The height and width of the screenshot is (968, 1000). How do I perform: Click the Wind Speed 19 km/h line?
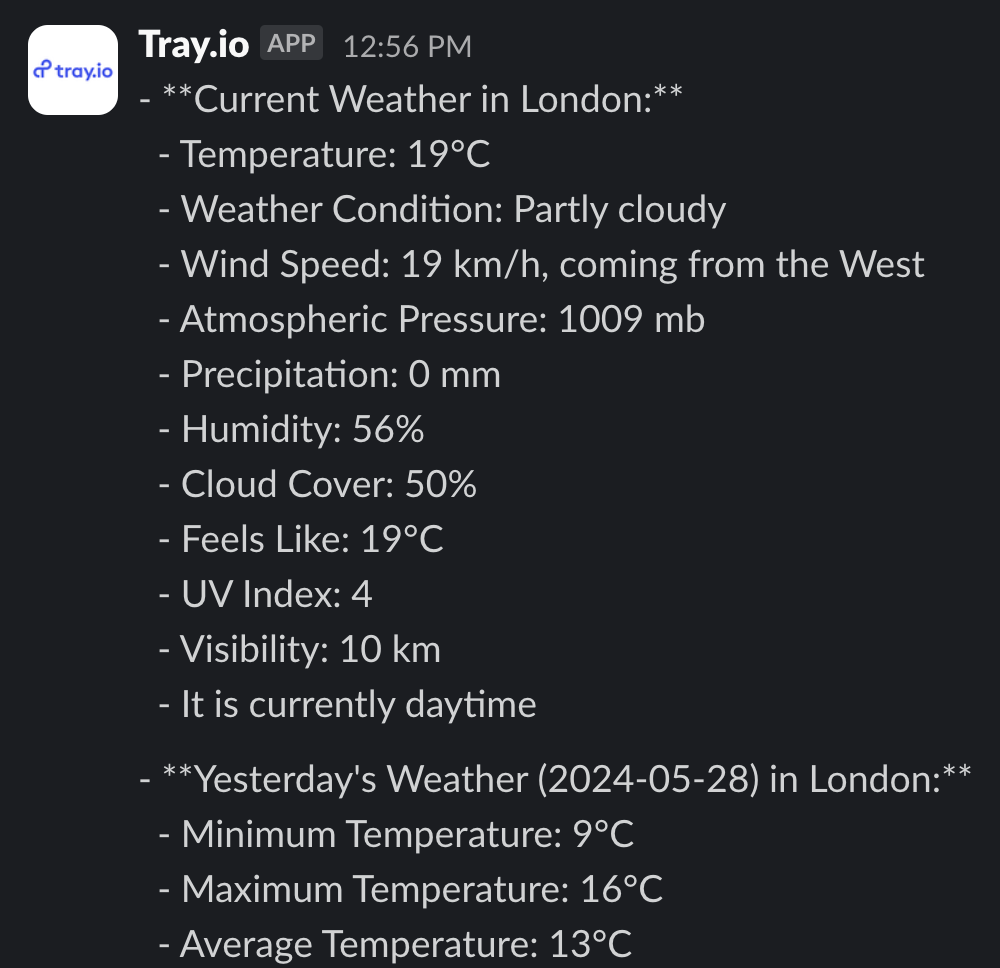tap(541, 264)
